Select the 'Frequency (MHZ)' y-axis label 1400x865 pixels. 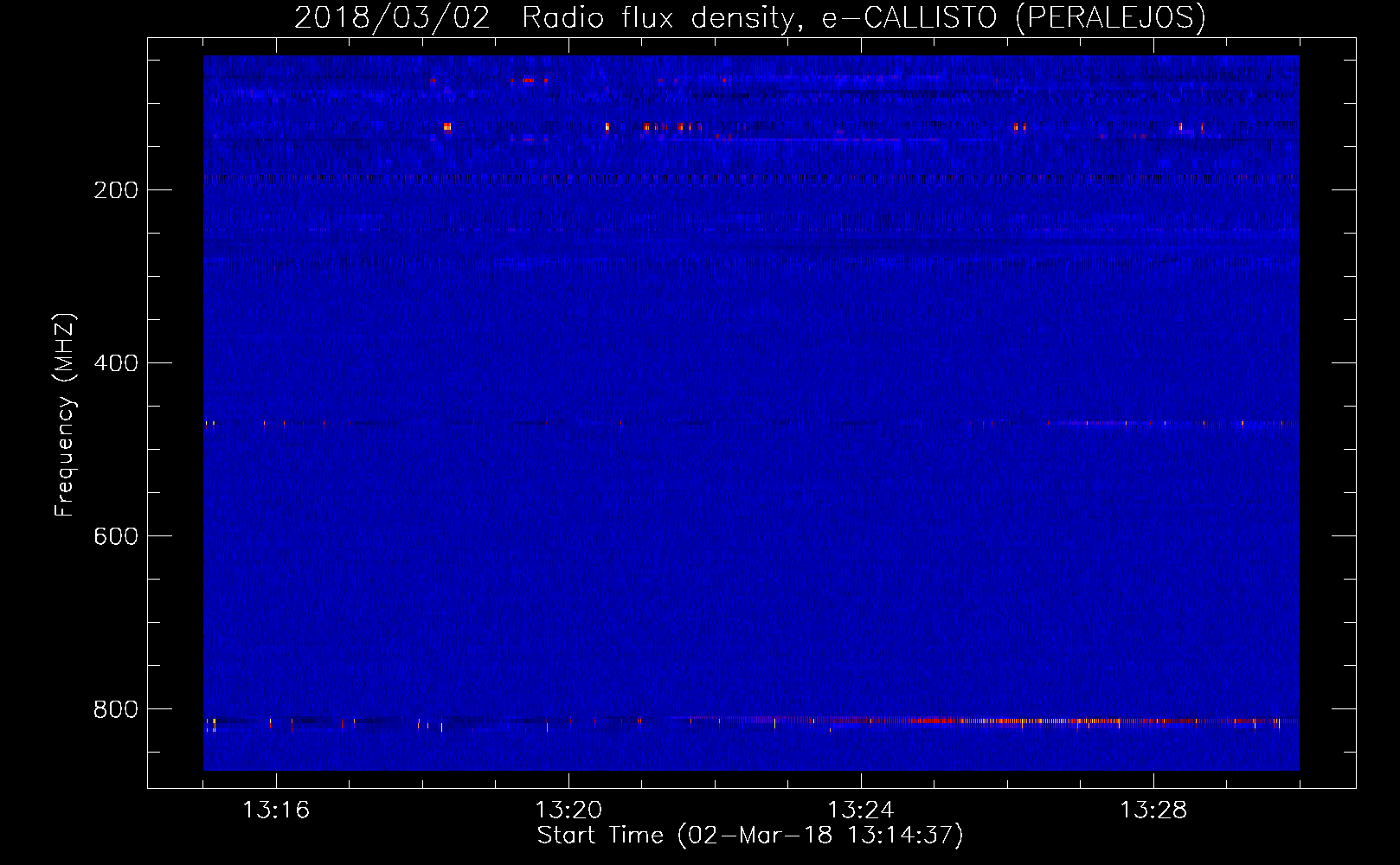(x=65, y=414)
